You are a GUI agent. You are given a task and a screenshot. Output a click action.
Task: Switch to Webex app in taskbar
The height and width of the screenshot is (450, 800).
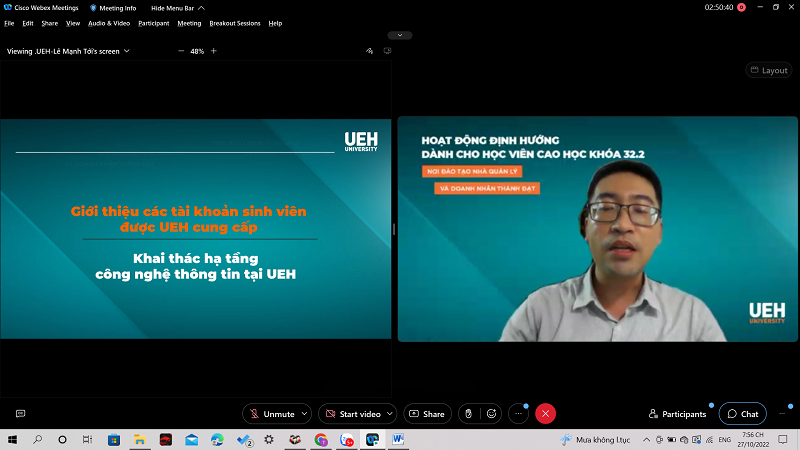372,439
